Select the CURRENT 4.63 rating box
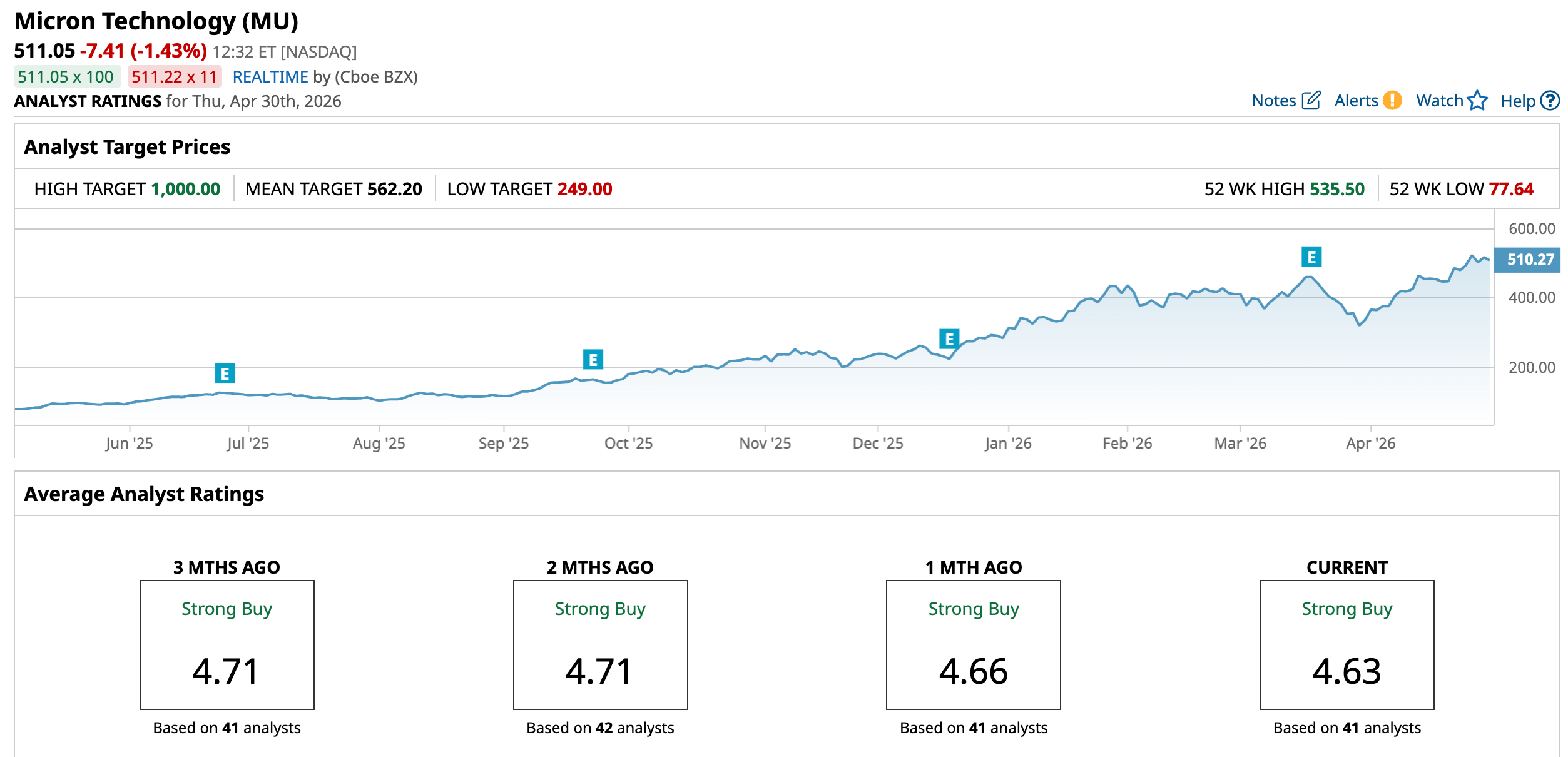 1347,644
